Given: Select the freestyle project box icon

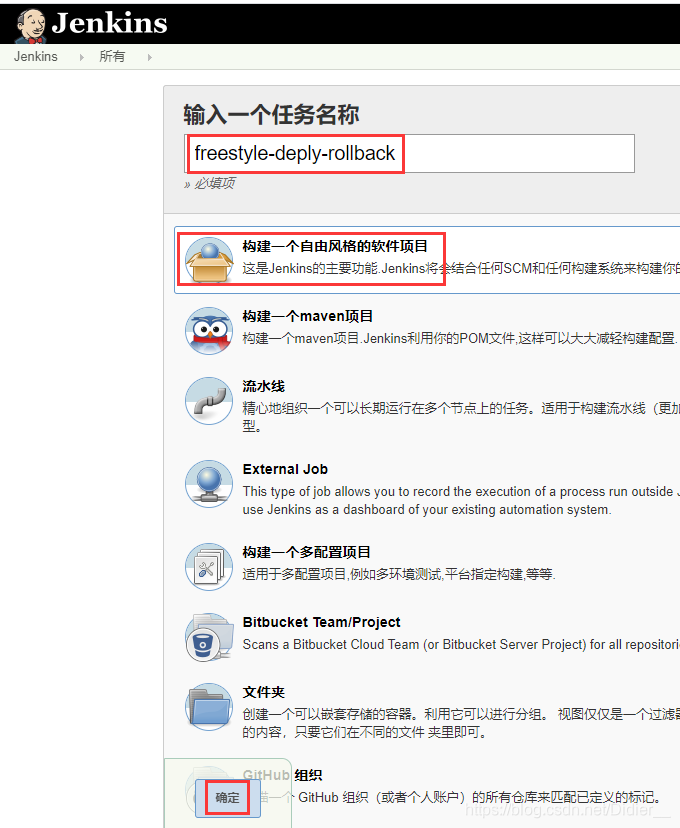Looking at the screenshot, I should [x=209, y=260].
